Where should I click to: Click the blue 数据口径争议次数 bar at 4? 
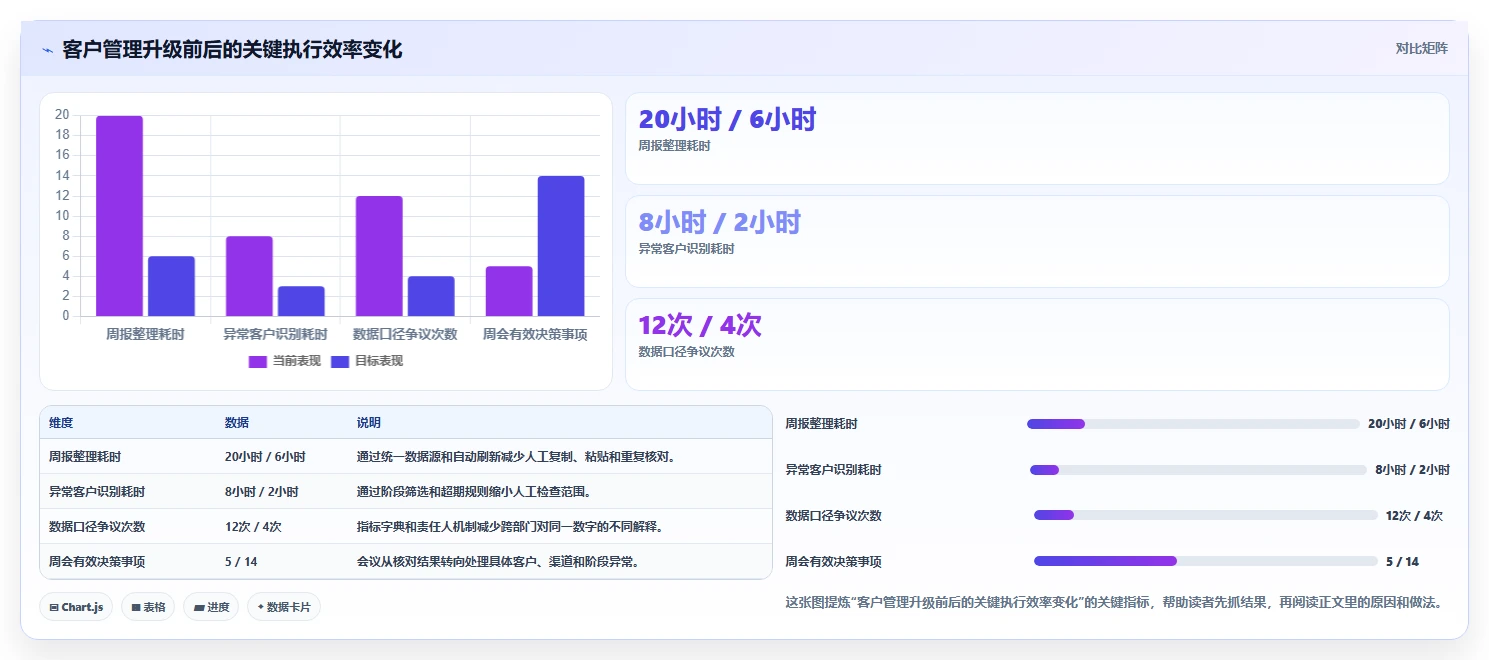click(x=431, y=296)
